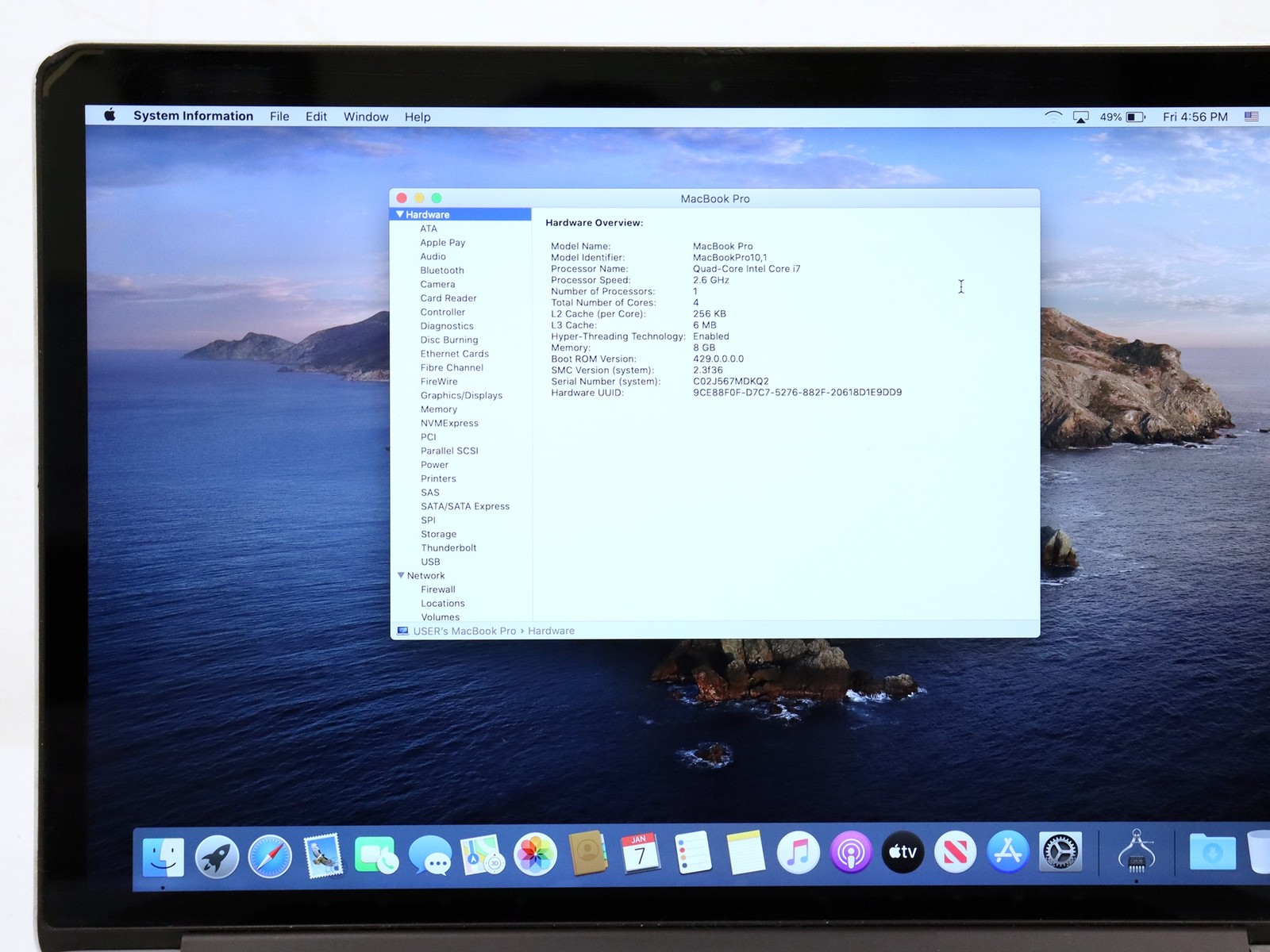
Task: Open System Preferences gear icon
Action: (1060, 852)
